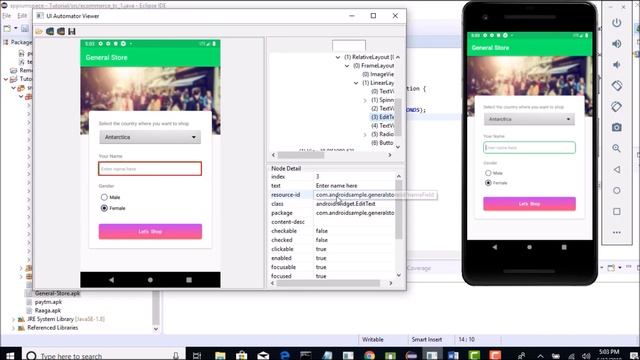Viewport: 640px width, 360px height.
Task: Click emulator sidebar overview square icon
Action: click(616, 211)
